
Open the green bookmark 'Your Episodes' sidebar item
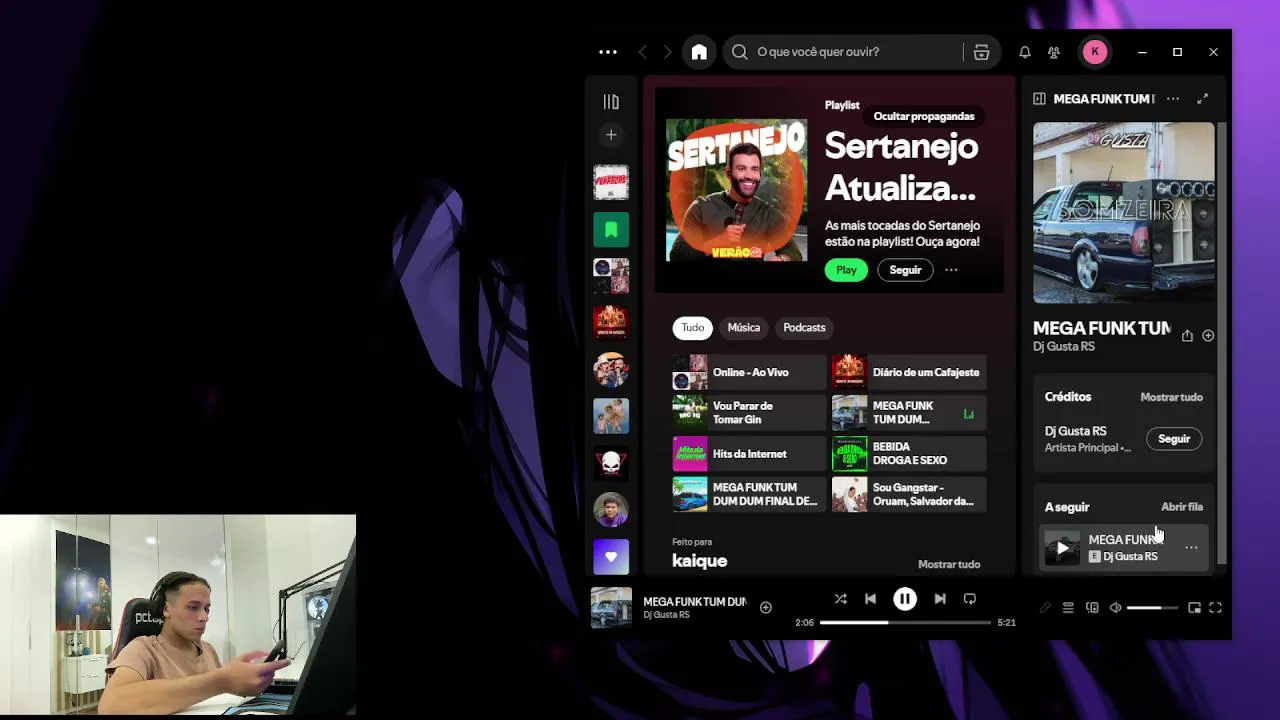point(611,229)
